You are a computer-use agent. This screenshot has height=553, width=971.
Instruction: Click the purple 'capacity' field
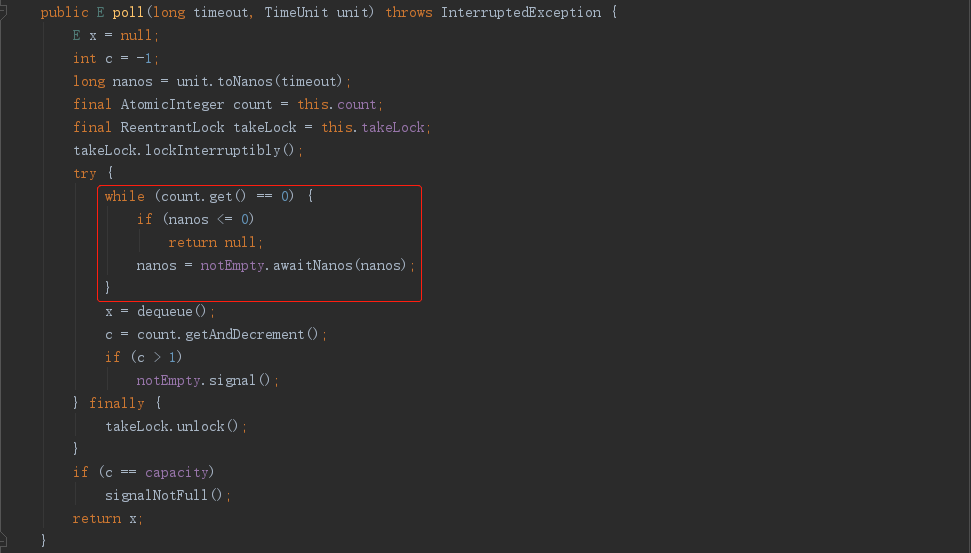pyautogui.click(x=176, y=472)
